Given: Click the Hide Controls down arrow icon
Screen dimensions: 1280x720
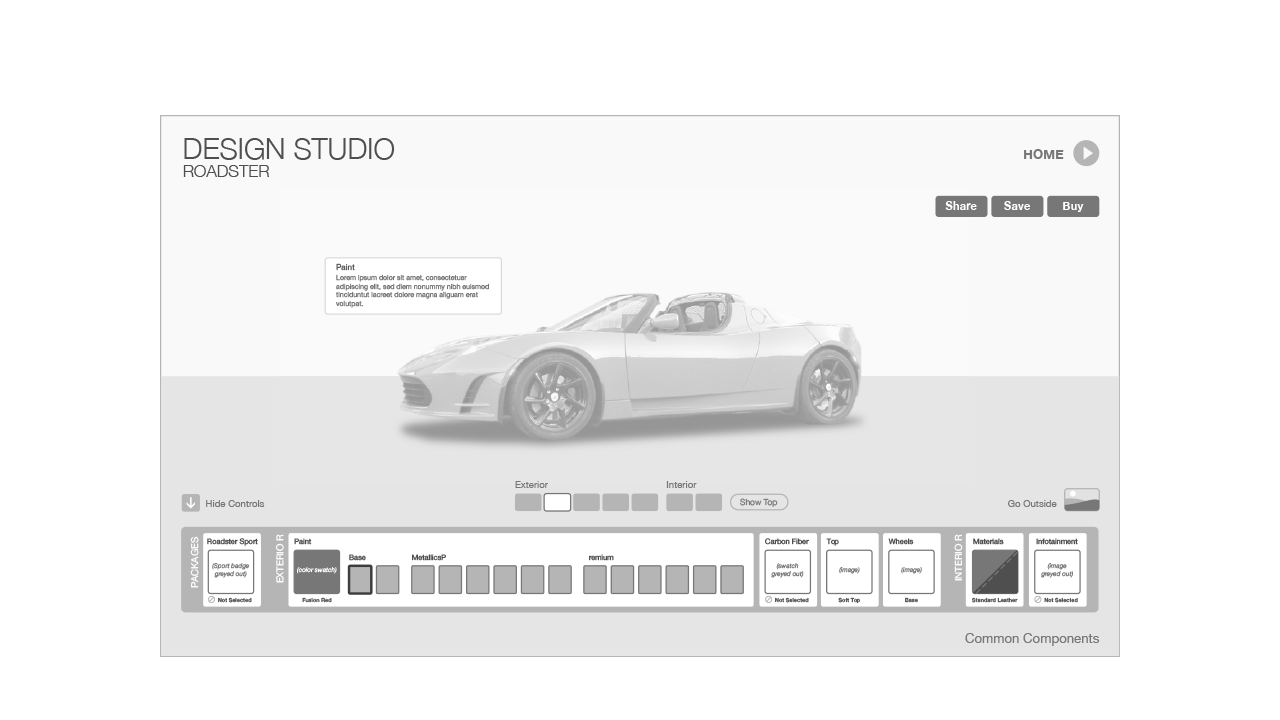Looking at the screenshot, I should tap(191, 503).
